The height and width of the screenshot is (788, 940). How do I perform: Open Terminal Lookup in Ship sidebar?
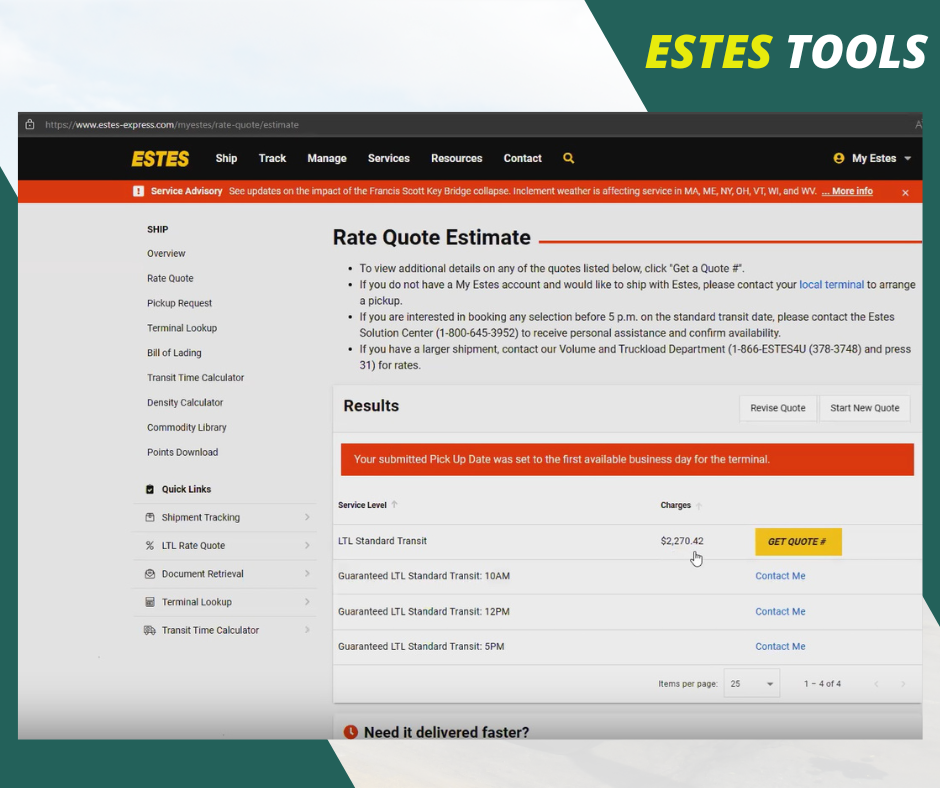coord(182,328)
